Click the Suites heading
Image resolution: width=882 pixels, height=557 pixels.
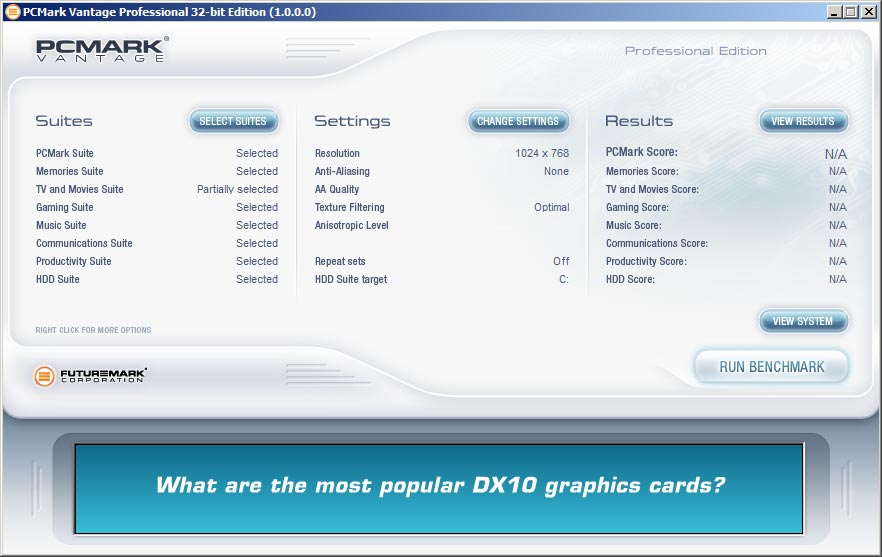pyautogui.click(x=64, y=121)
